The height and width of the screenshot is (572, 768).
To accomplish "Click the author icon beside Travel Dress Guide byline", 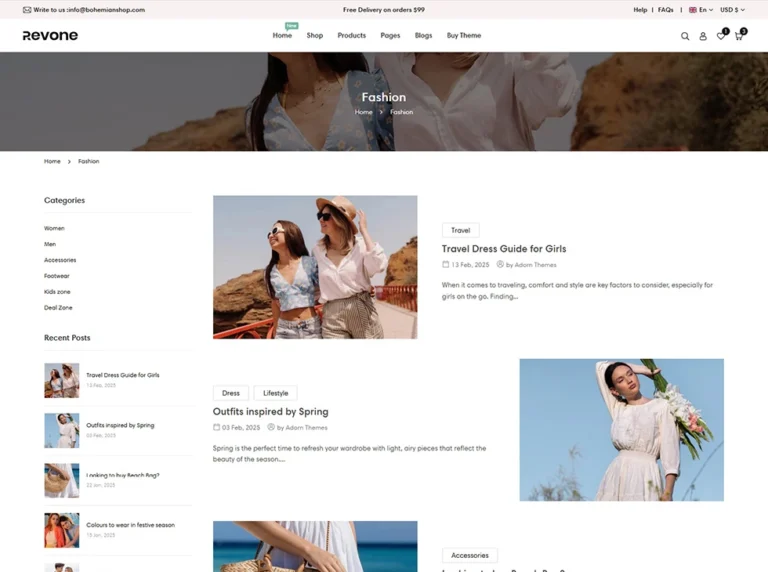I will pyautogui.click(x=500, y=264).
